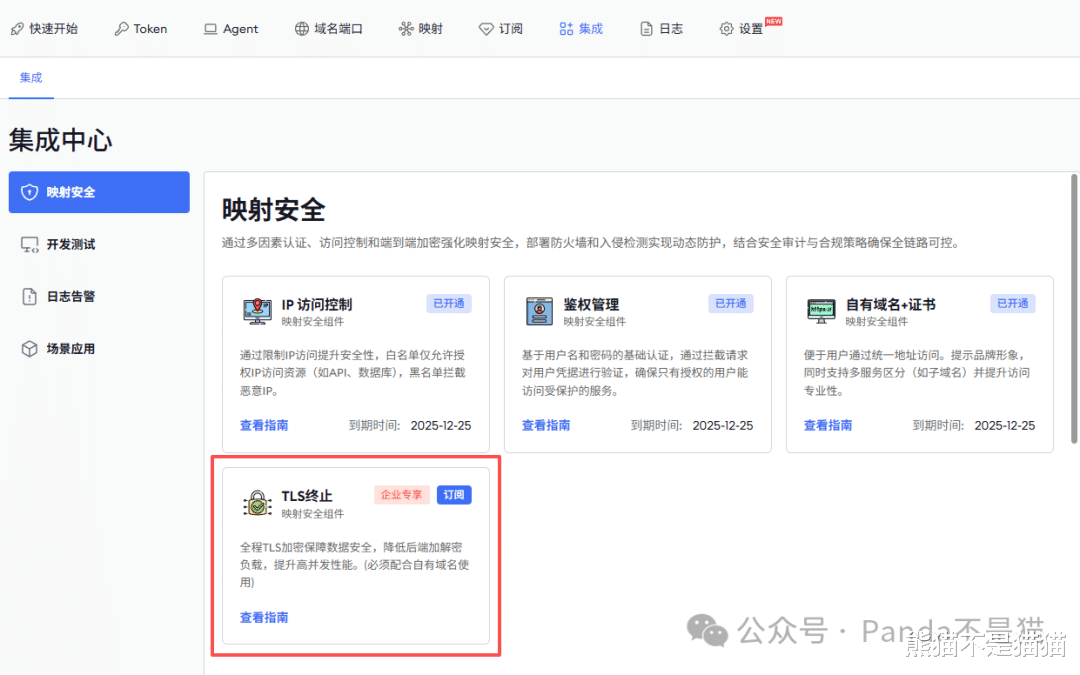Viewport: 1080px width, 675px height.
Task: Click the 企业专享 tag on TLS终止 card
Action: point(402,495)
